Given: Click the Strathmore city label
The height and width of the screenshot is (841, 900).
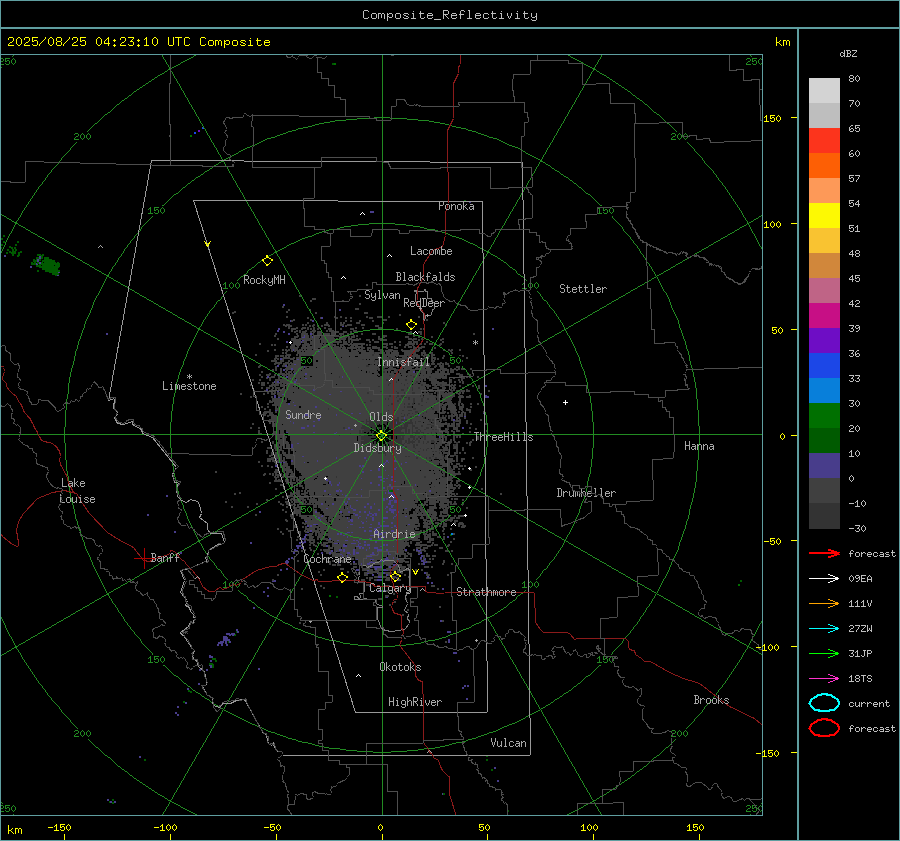Looking at the screenshot, I should 486,592.
